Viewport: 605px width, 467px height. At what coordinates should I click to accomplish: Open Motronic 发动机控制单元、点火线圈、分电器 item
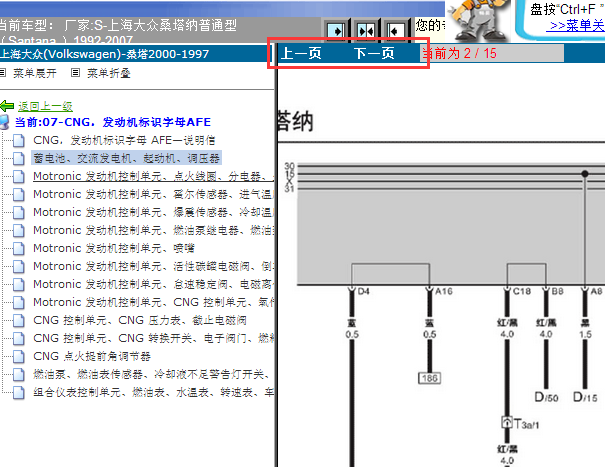153,176
